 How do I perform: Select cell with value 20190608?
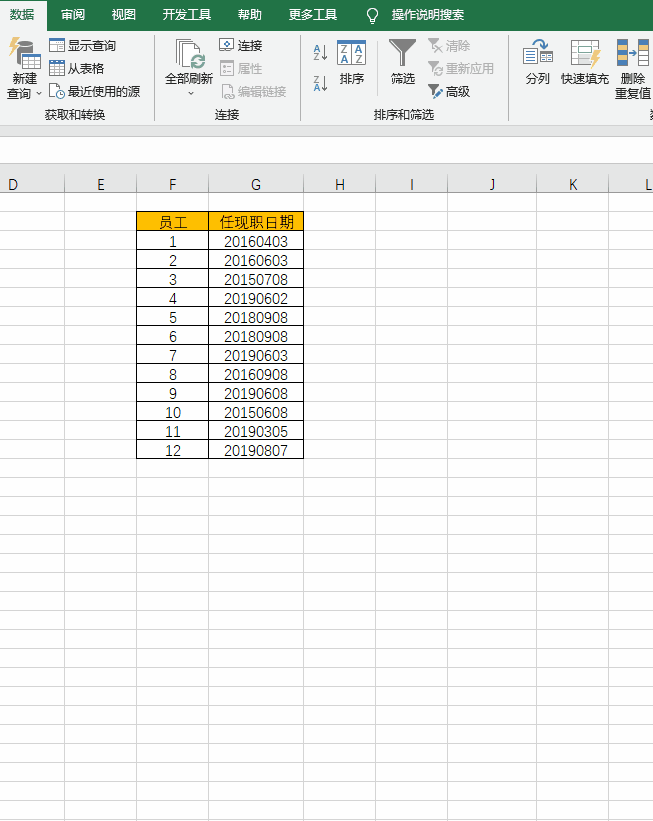256,392
